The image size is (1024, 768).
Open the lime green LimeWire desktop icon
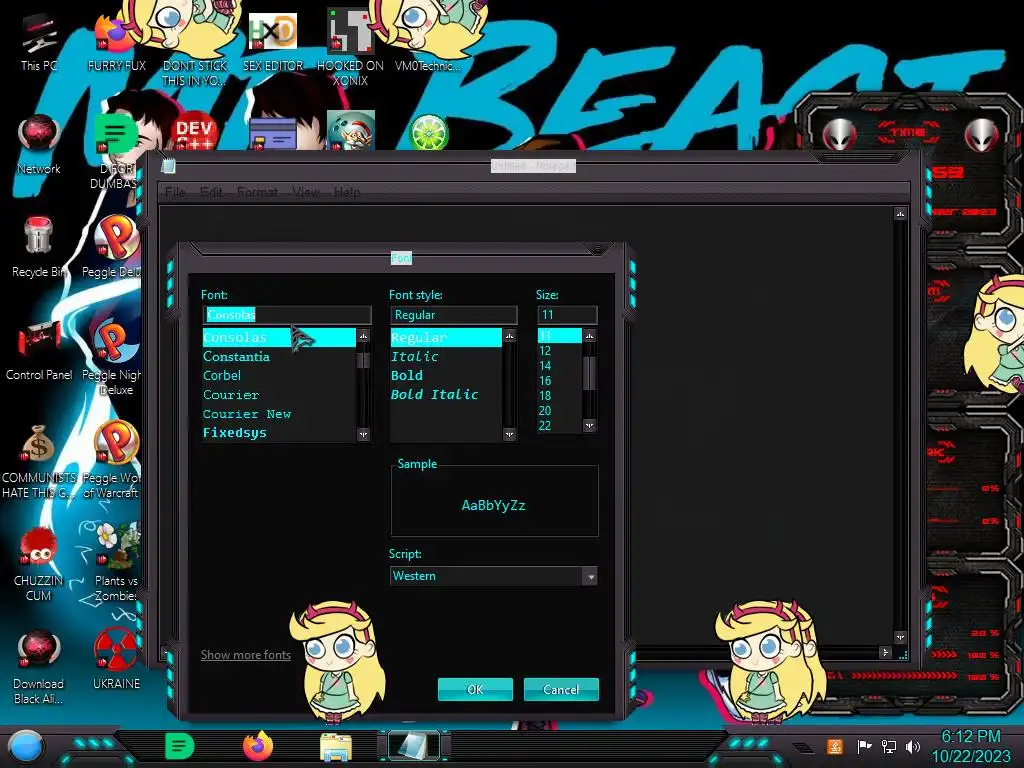coord(428,133)
